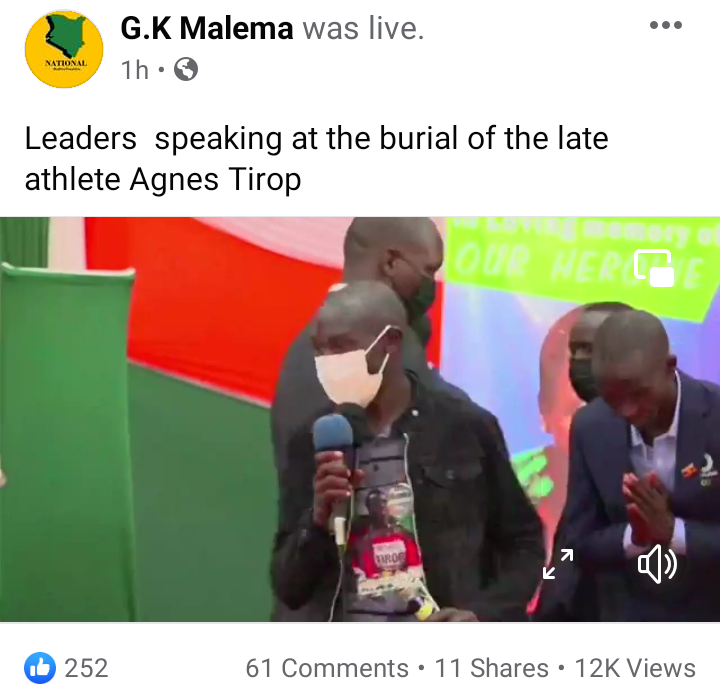View the 252 reactions list

[86, 668]
